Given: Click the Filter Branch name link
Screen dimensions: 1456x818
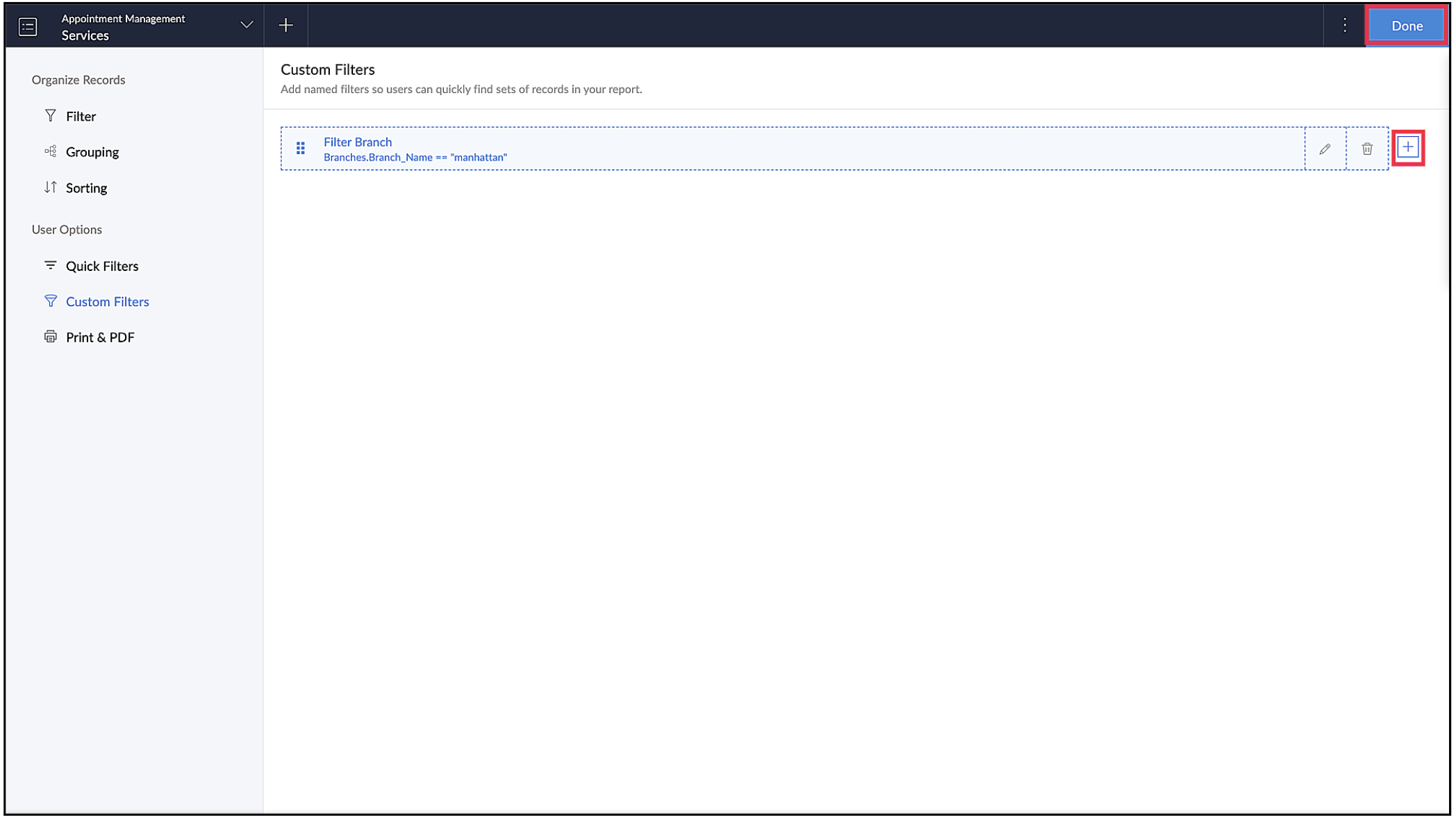Looking at the screenshot, I should 357,142.
